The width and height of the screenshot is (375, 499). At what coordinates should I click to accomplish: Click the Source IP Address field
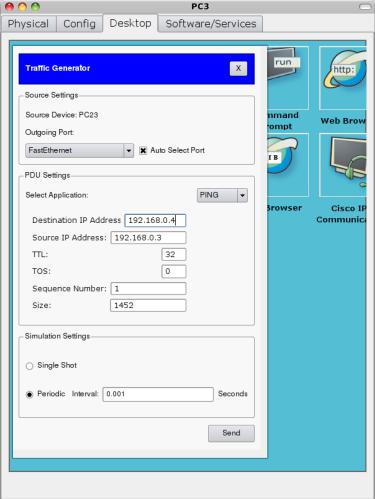[x=148, y=238]
